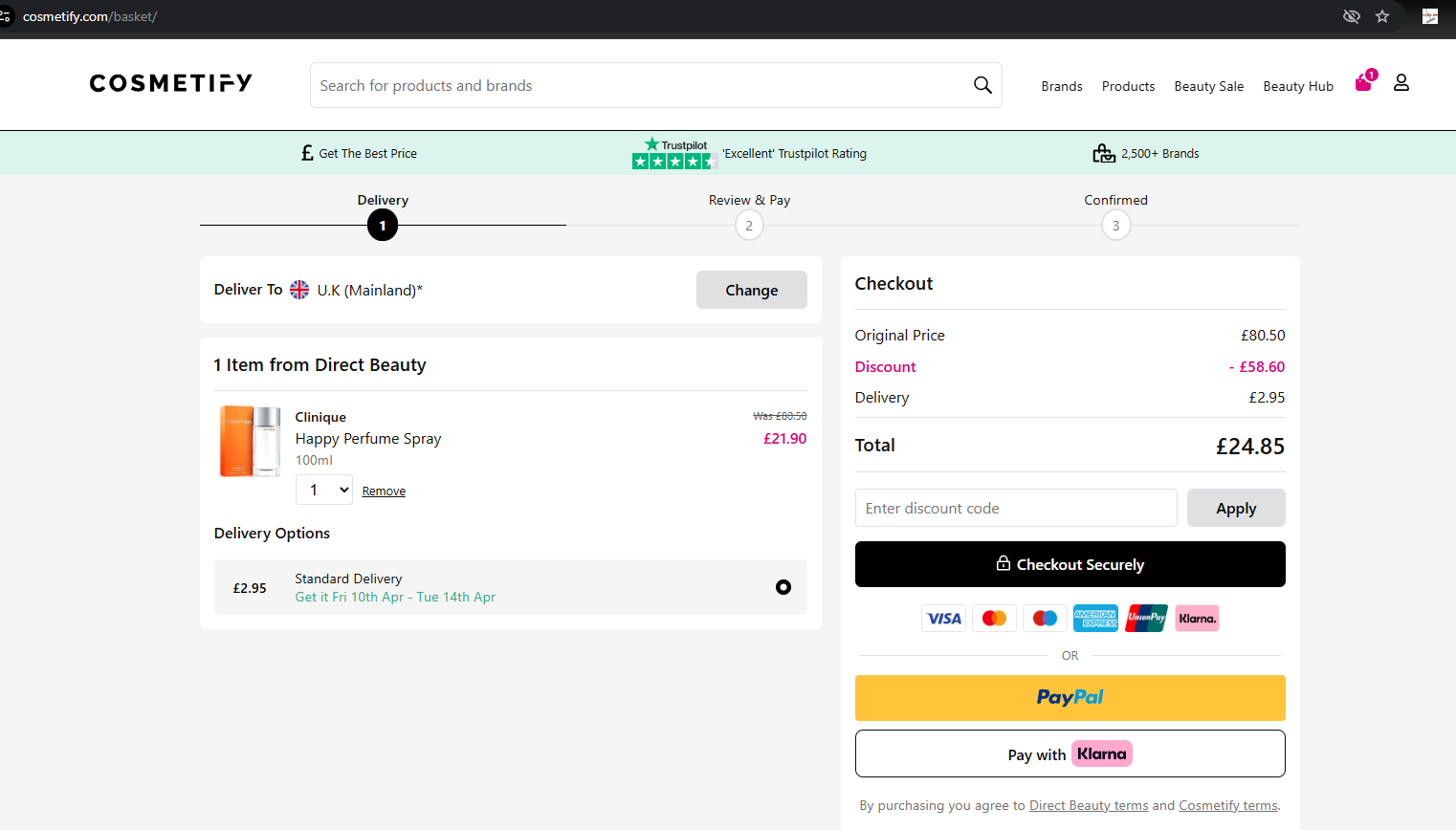Apply the discount code
Screen dimensions: 1456x830
point(1236,508)
